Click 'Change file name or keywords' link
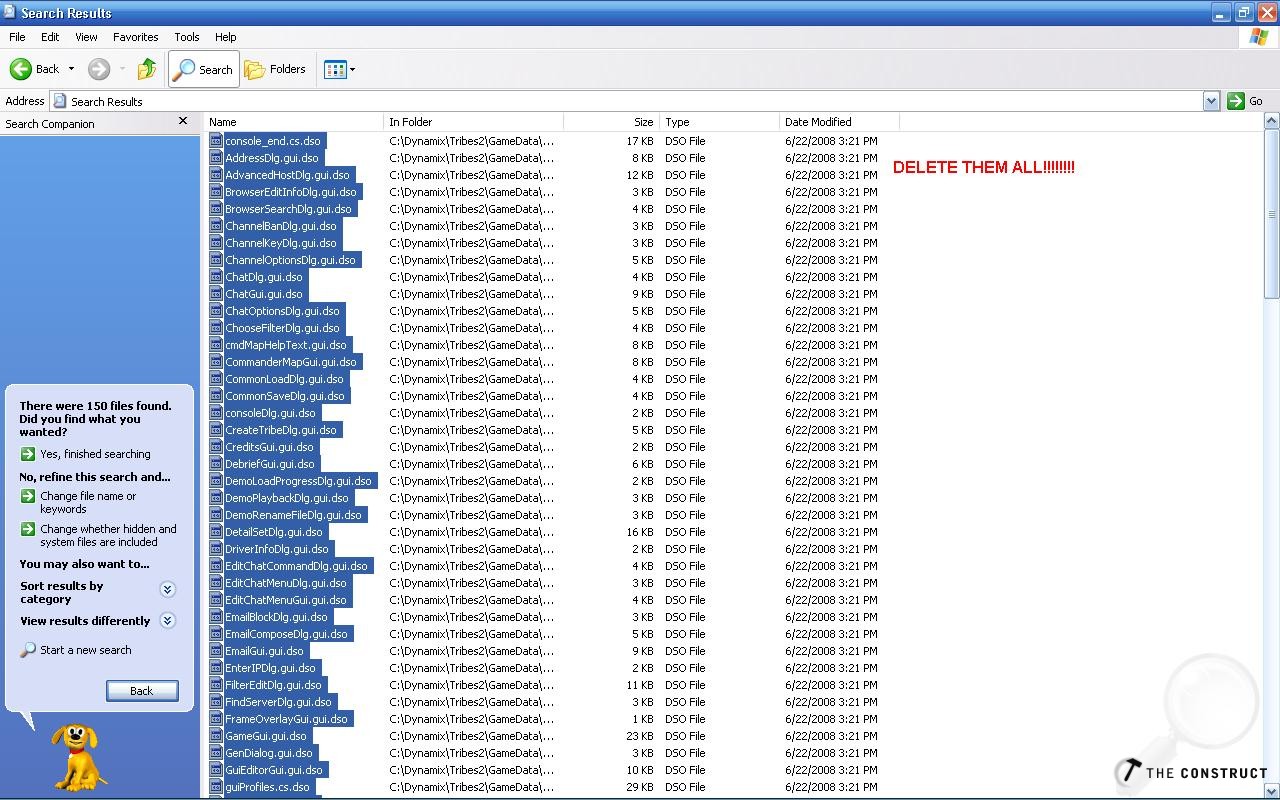The width and height of the screenshot is (1280, 800). (x=88, y=502)
